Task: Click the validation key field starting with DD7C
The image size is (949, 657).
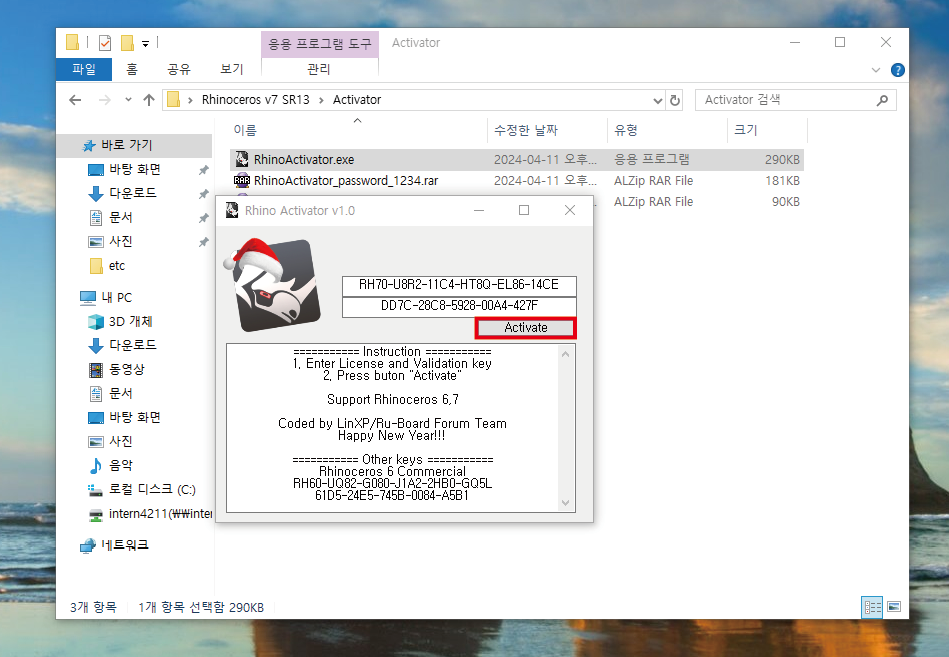Action: tap(459, 306)
